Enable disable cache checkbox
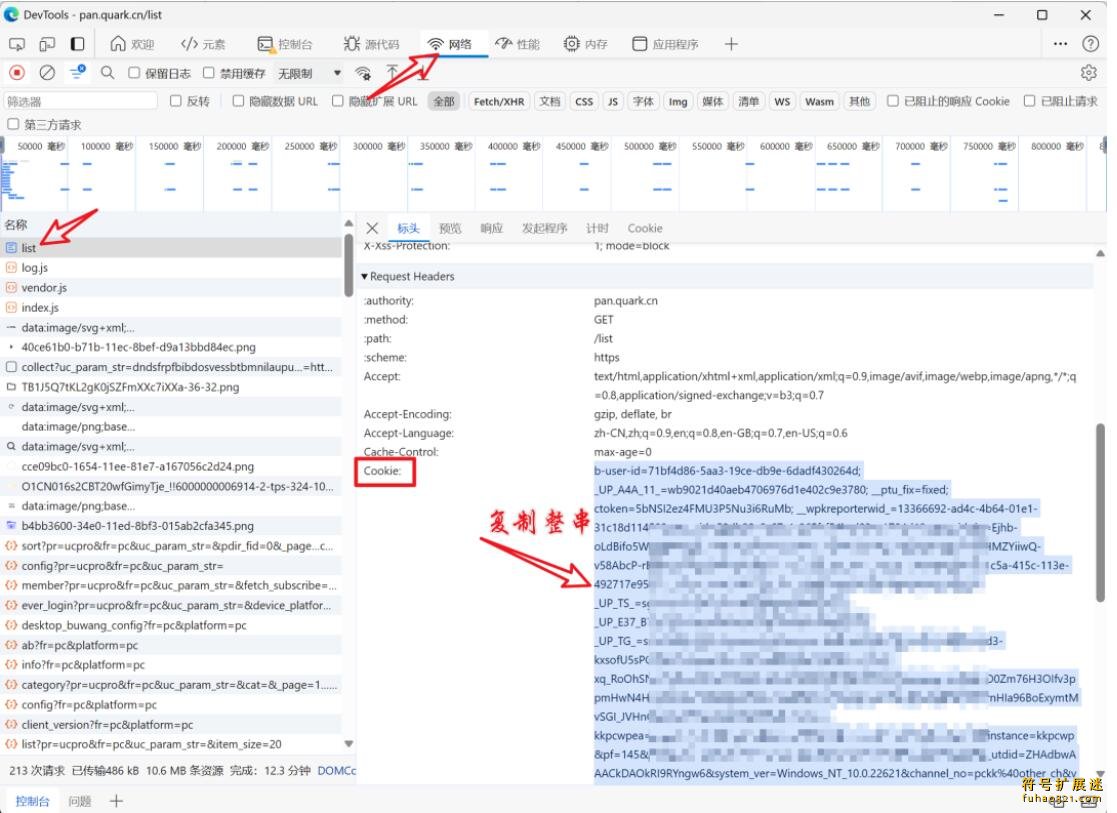Viewport: 1117px width, 813px height. coord(209,73)
